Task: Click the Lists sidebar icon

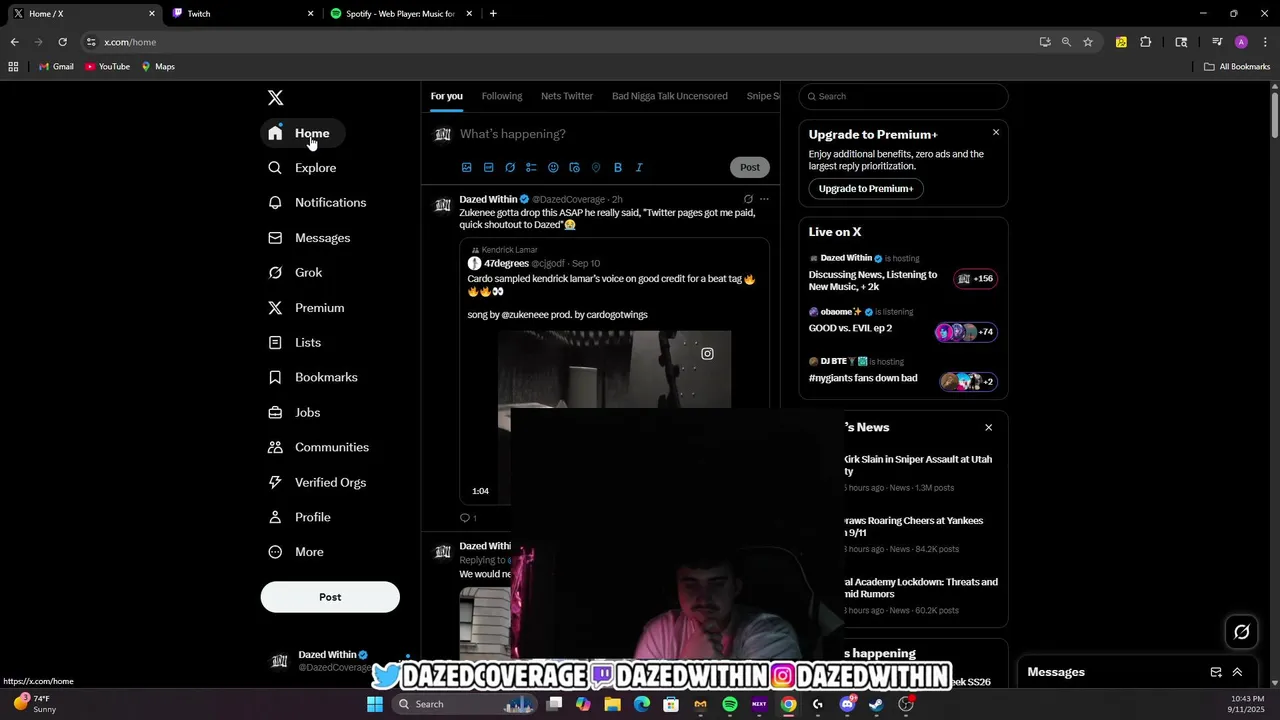Action: (275, 342)
